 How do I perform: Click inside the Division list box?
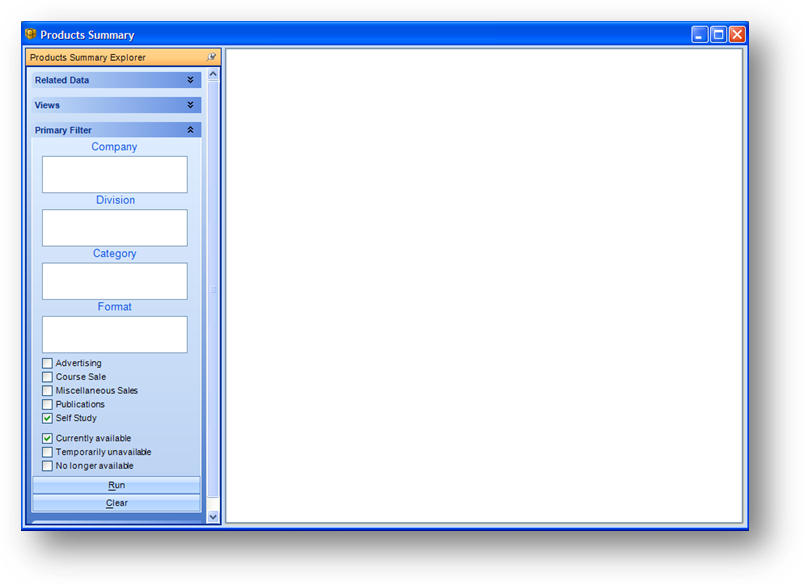(114, 228)
